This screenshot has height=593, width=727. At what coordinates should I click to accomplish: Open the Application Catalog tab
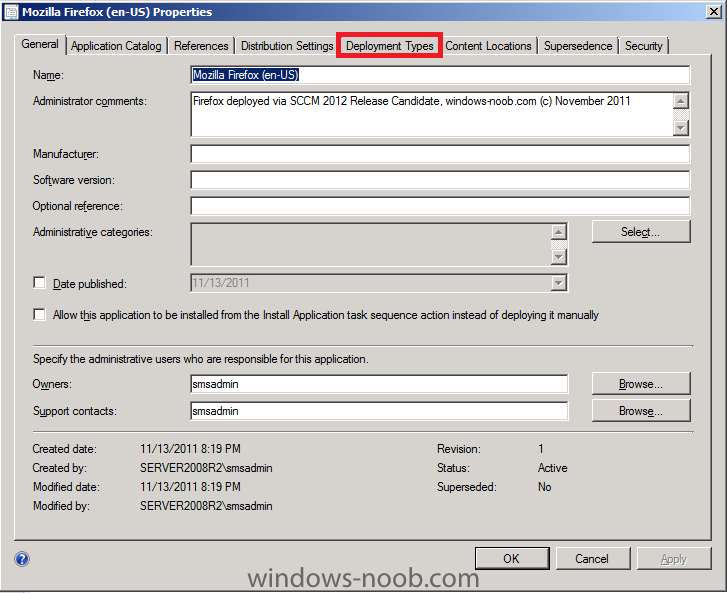(x=116, y=46)
